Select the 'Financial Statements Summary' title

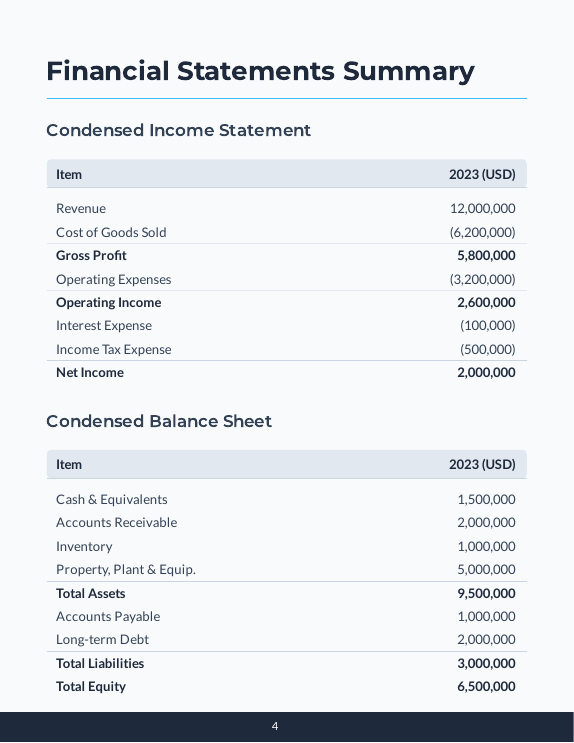260,71
